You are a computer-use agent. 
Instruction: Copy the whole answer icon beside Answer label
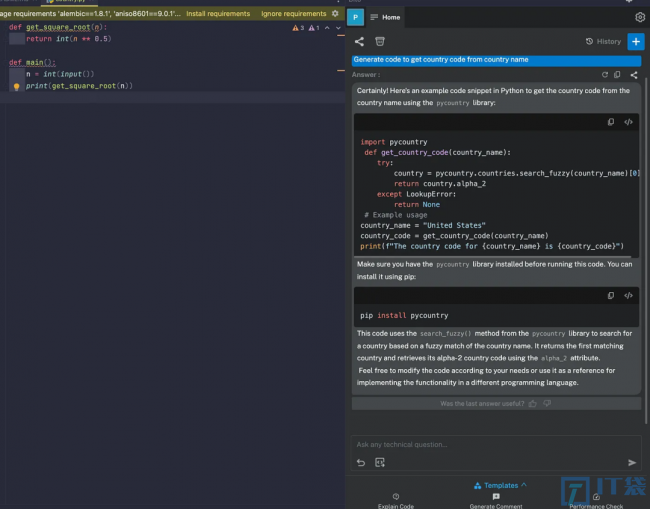[x=617, y=75]
